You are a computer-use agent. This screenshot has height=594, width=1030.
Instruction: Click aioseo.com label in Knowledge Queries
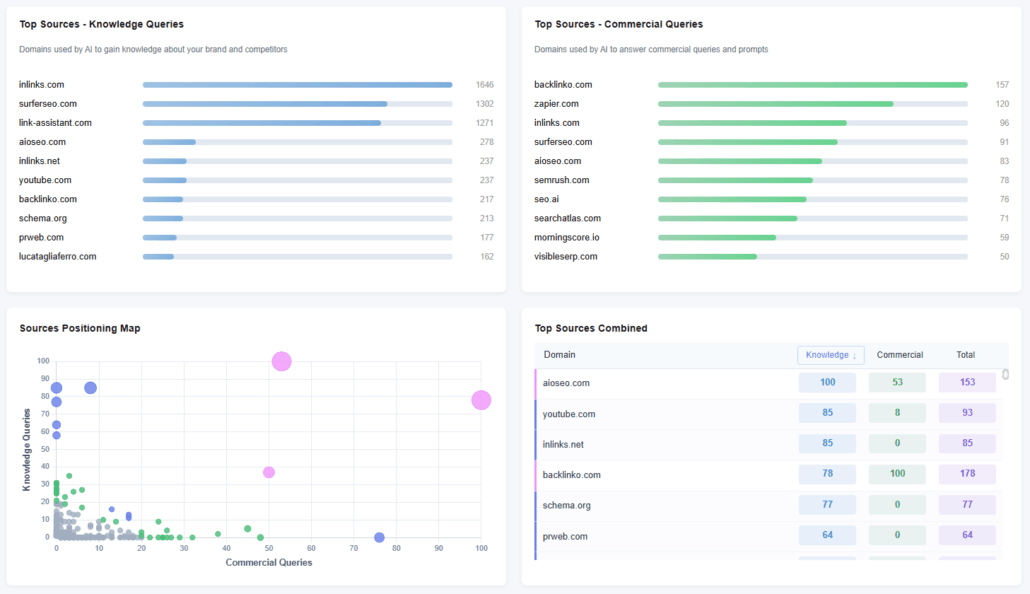click(42, 142)
